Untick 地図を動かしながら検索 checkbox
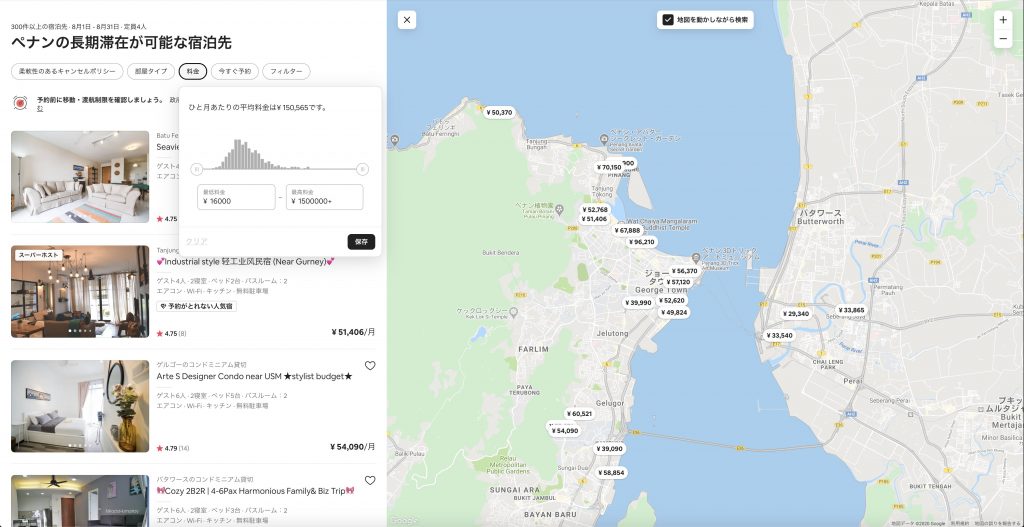The image size is (1024, 527). 667,20
